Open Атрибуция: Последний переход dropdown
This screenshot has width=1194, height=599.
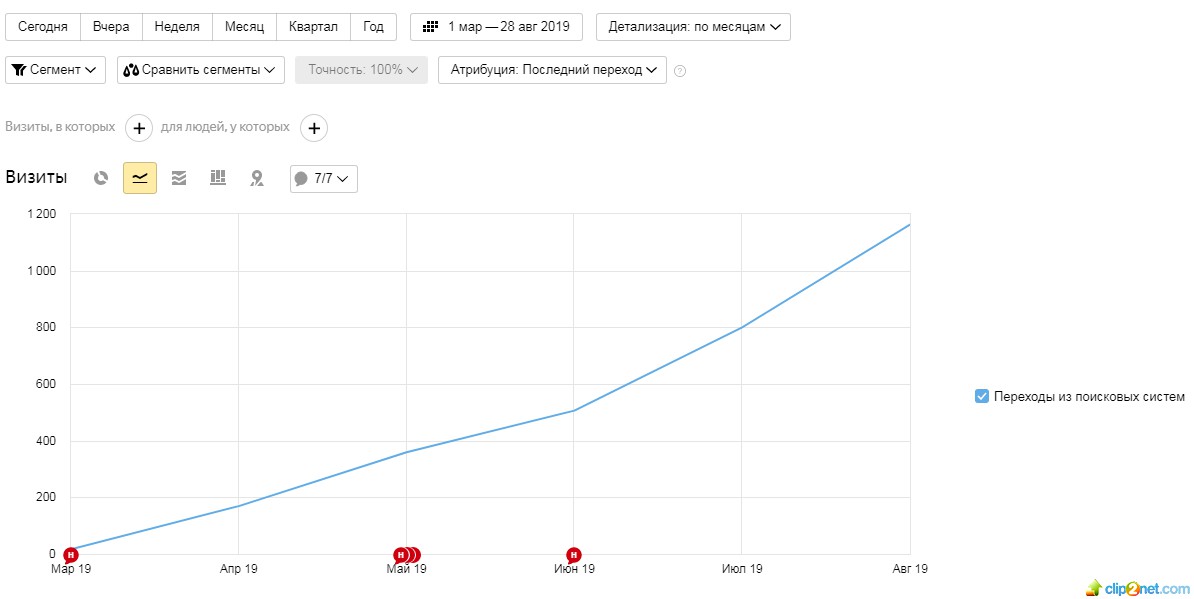pos(552,70)
